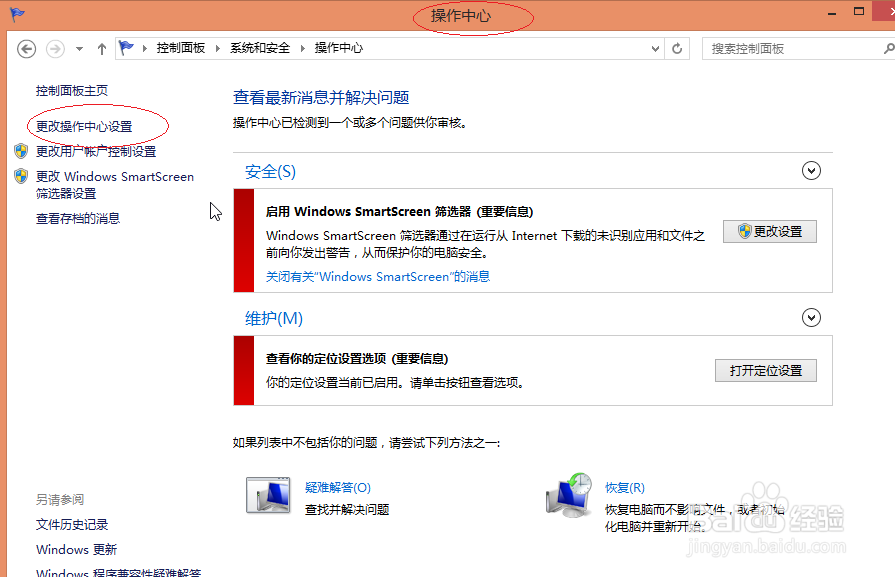The height and width of the screenshot is (577, 895).
Task: Collapse the 安全(S) section chevron
Action: (811, 171)
